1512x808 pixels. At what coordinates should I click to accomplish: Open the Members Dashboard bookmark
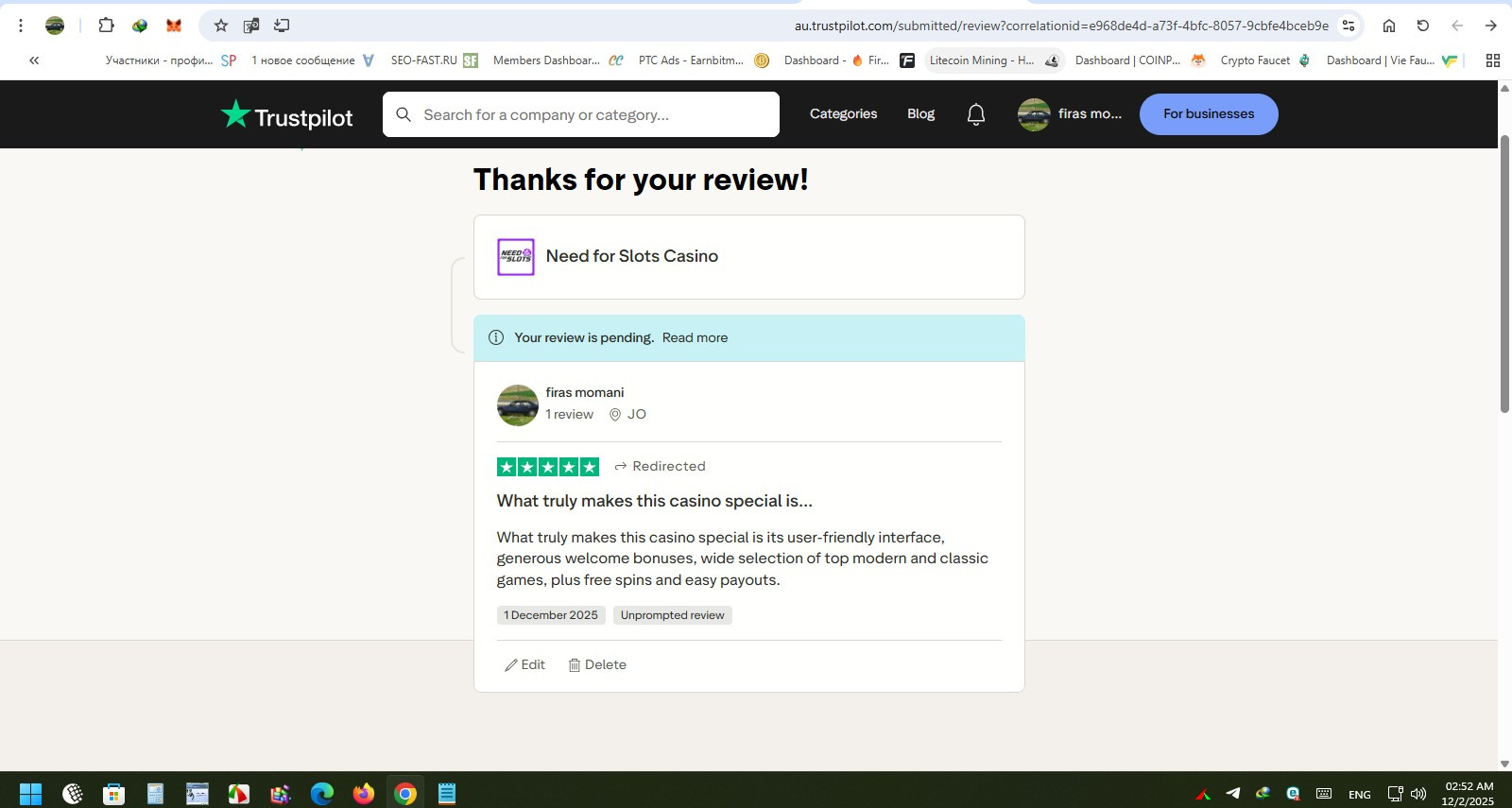click(x=558, y=60)
